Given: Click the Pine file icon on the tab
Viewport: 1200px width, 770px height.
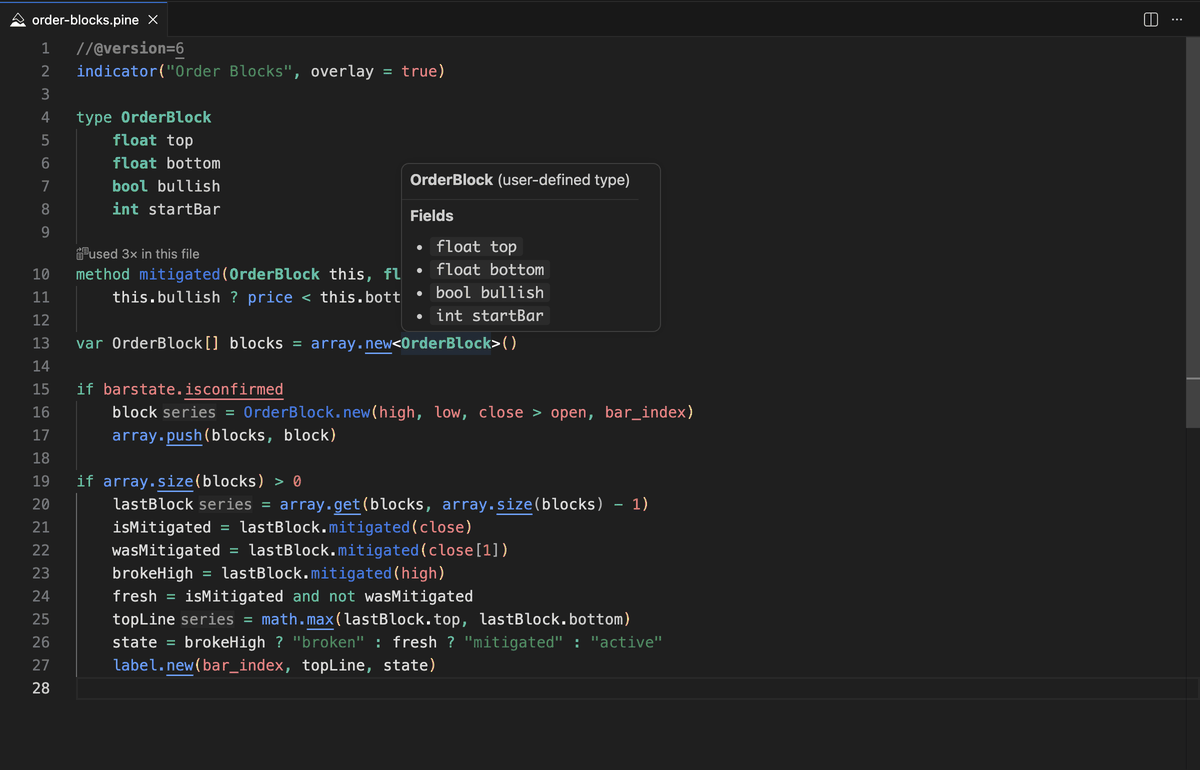Looking at the screenshot, I should tap(18, 20).
